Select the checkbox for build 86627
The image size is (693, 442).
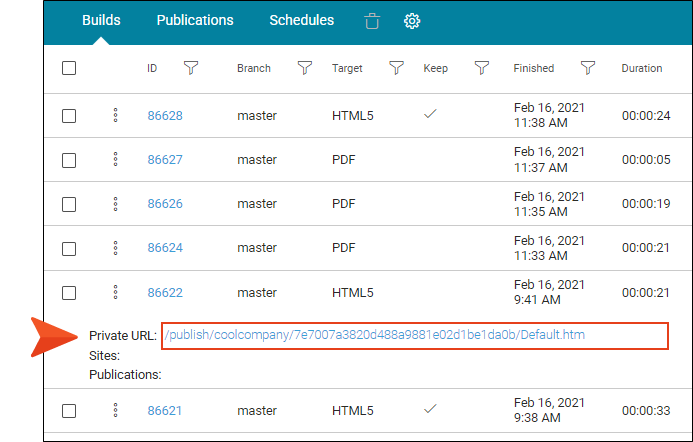click(x=69, y=160)
